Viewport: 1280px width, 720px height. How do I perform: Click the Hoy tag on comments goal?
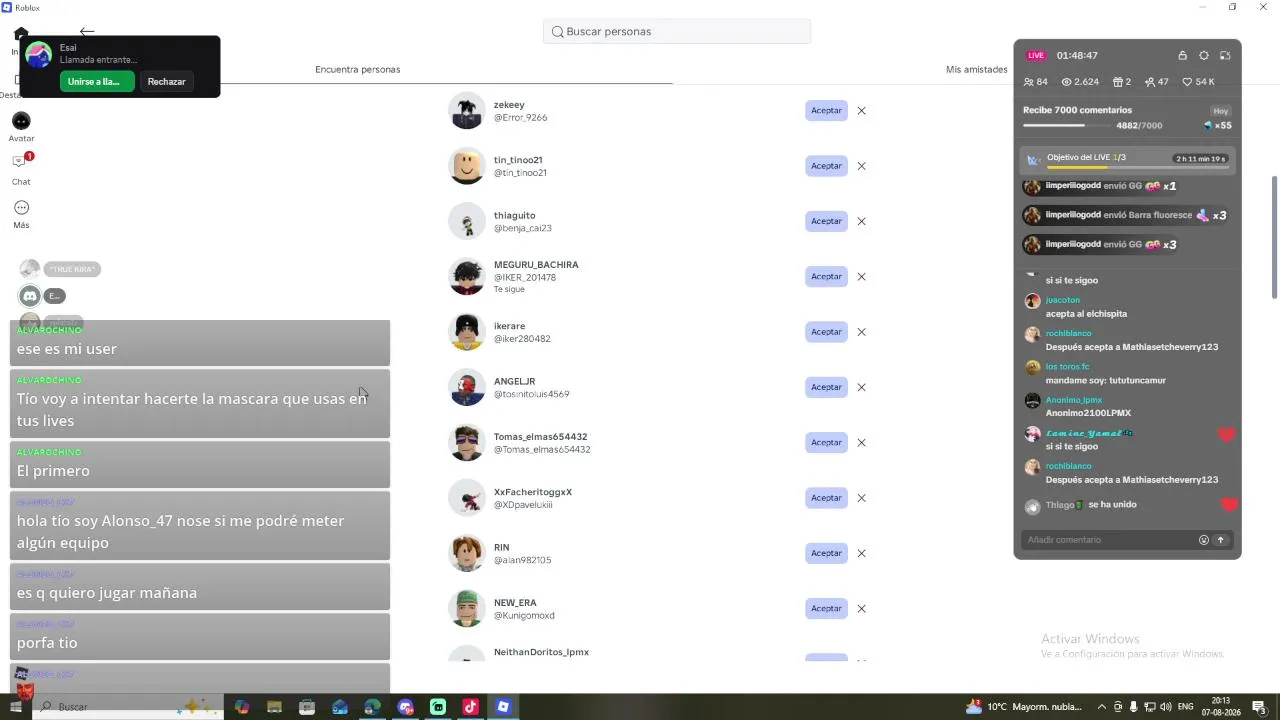[x=1220, y=111]
